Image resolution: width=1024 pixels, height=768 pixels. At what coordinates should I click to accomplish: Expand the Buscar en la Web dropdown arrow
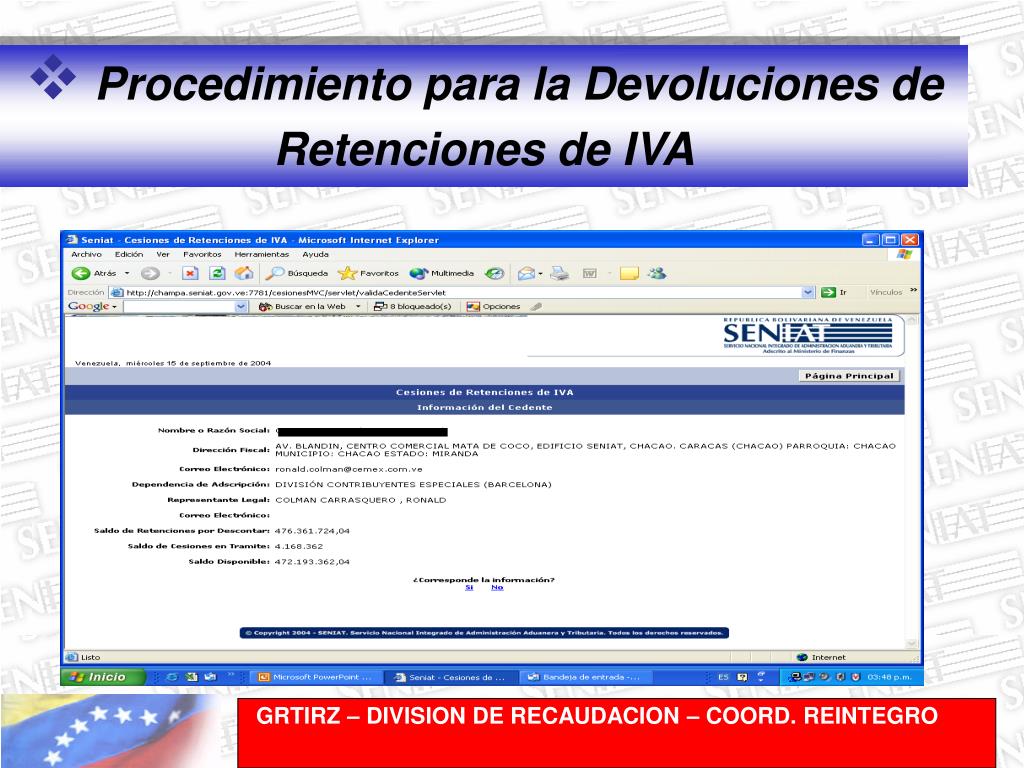coord(358,306)
